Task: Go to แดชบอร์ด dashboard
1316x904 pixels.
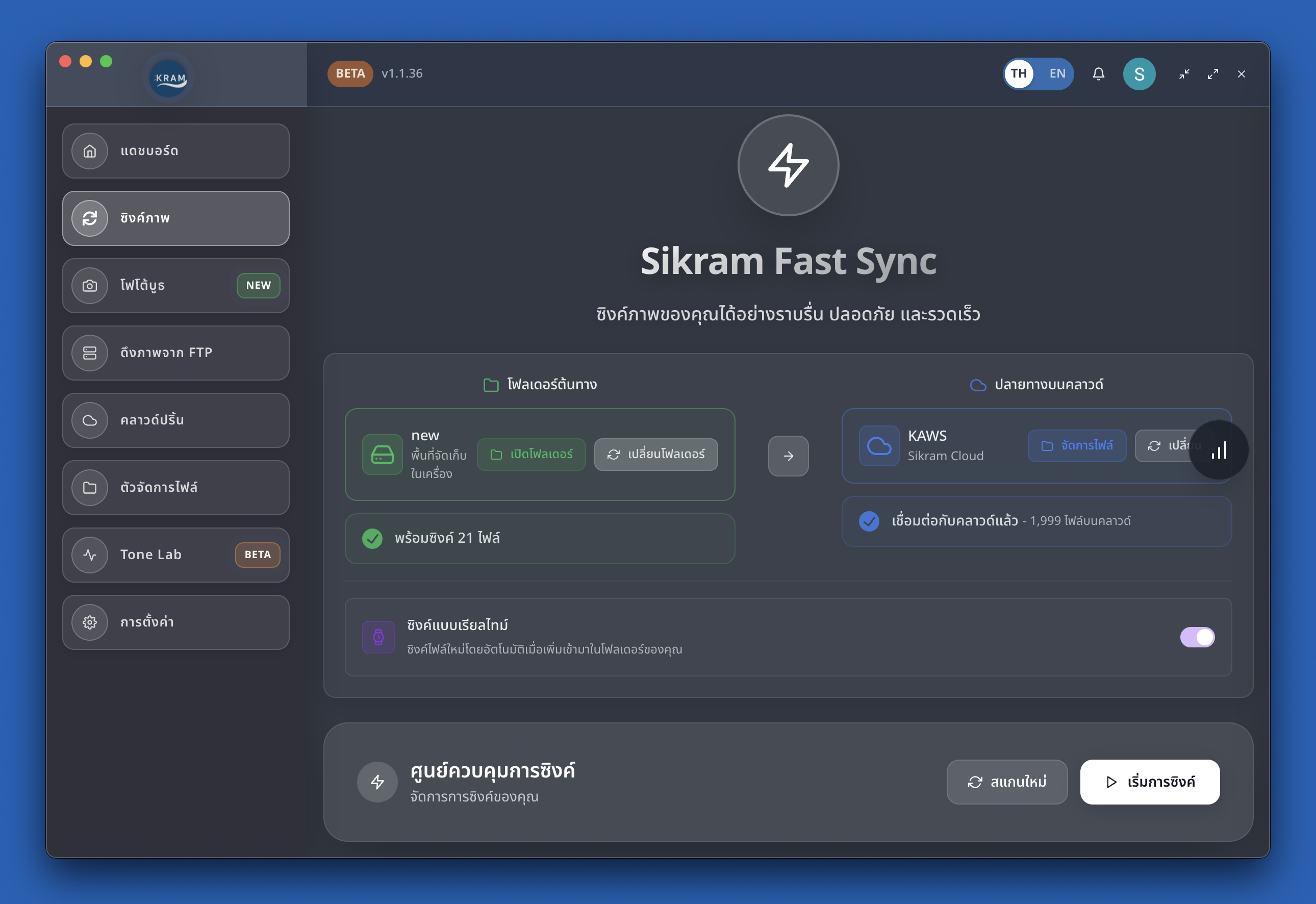Action: pos(175,150)
